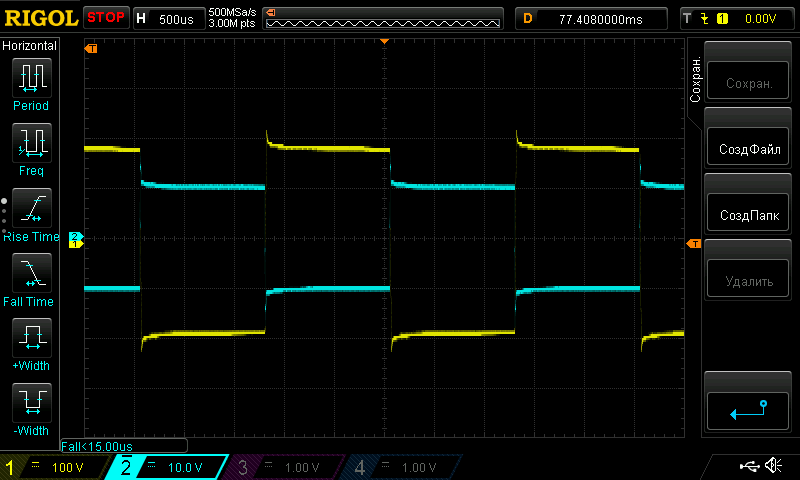Click the trigger level 0.00V readout
Viewport: 800px width, 480px height.
(760, 19)
